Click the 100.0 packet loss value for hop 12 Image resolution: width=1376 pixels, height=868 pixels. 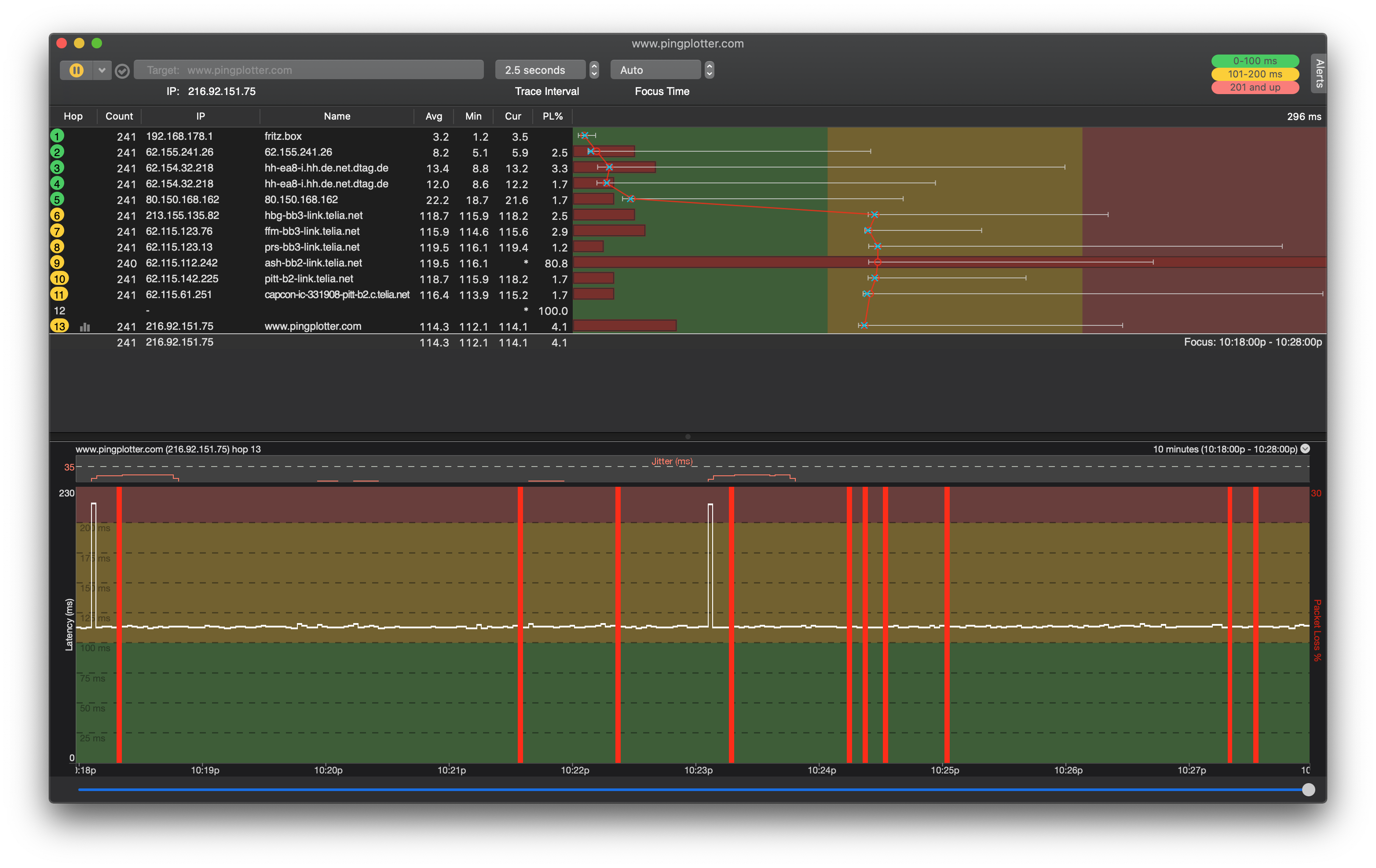(553, 310)
